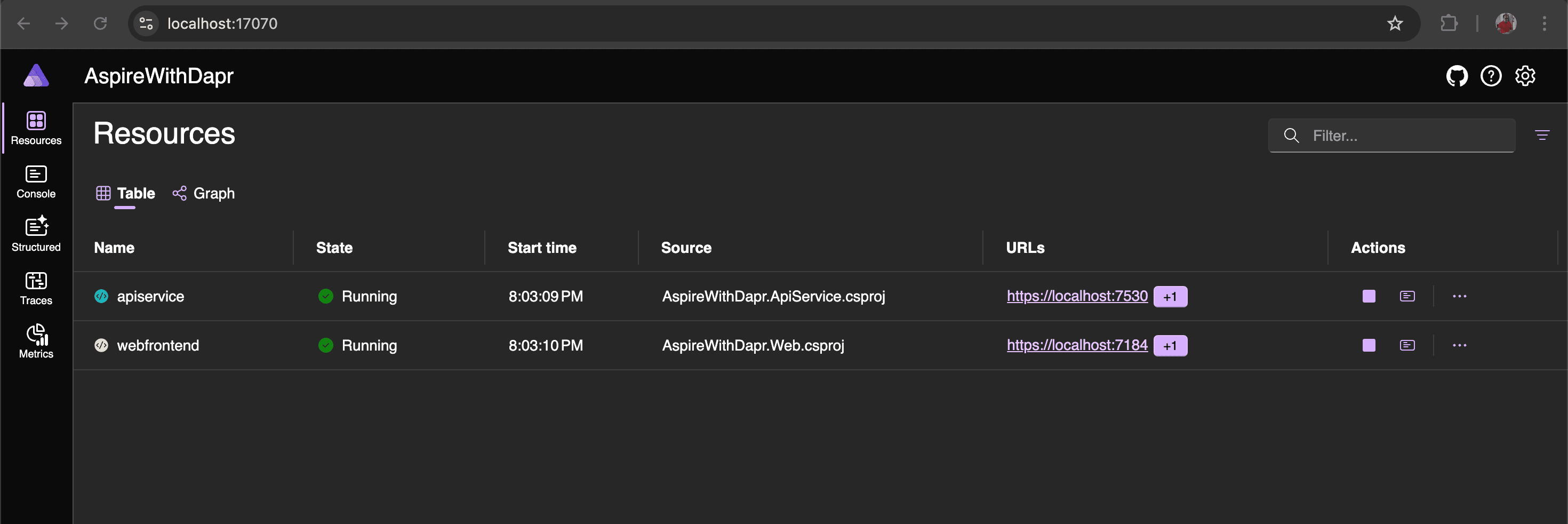Image resolution: width=1568 pixels, height=524 pixels.
Task: Click the AspireWithDapr.ApiService.csproj source cell
Action: tap(774, 297)
